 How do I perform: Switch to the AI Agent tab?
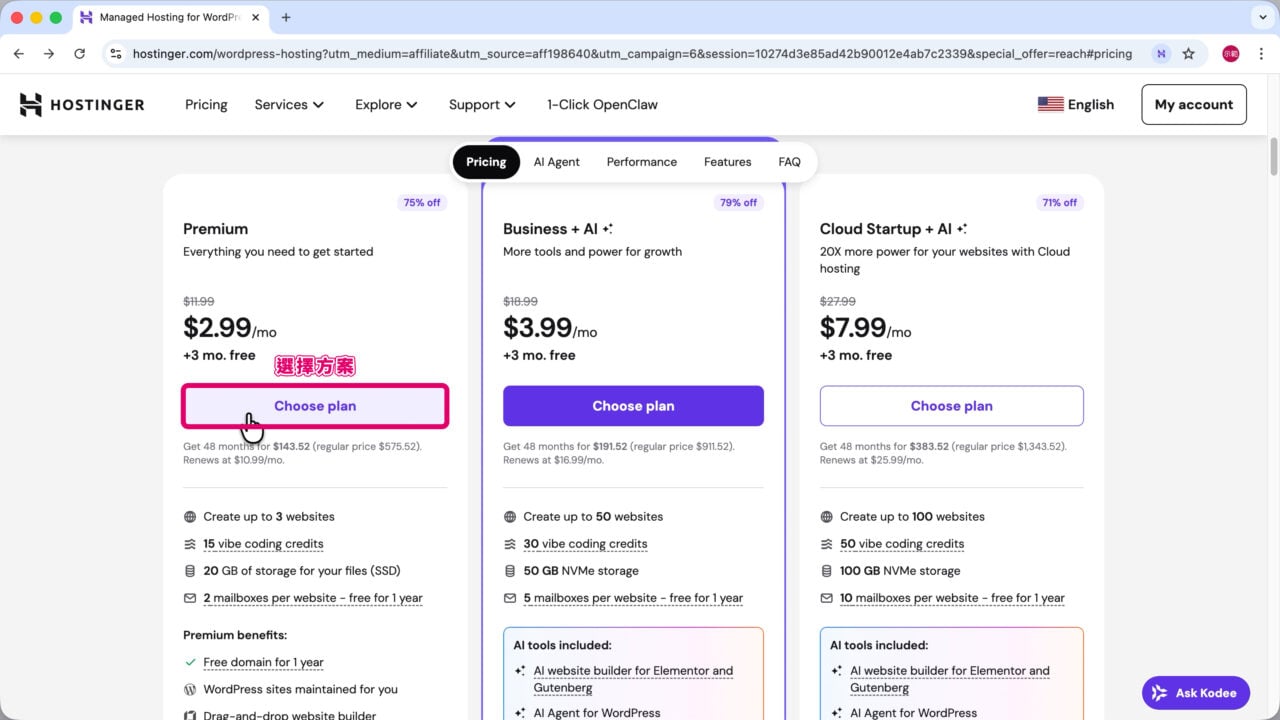[x=556, y=162]
